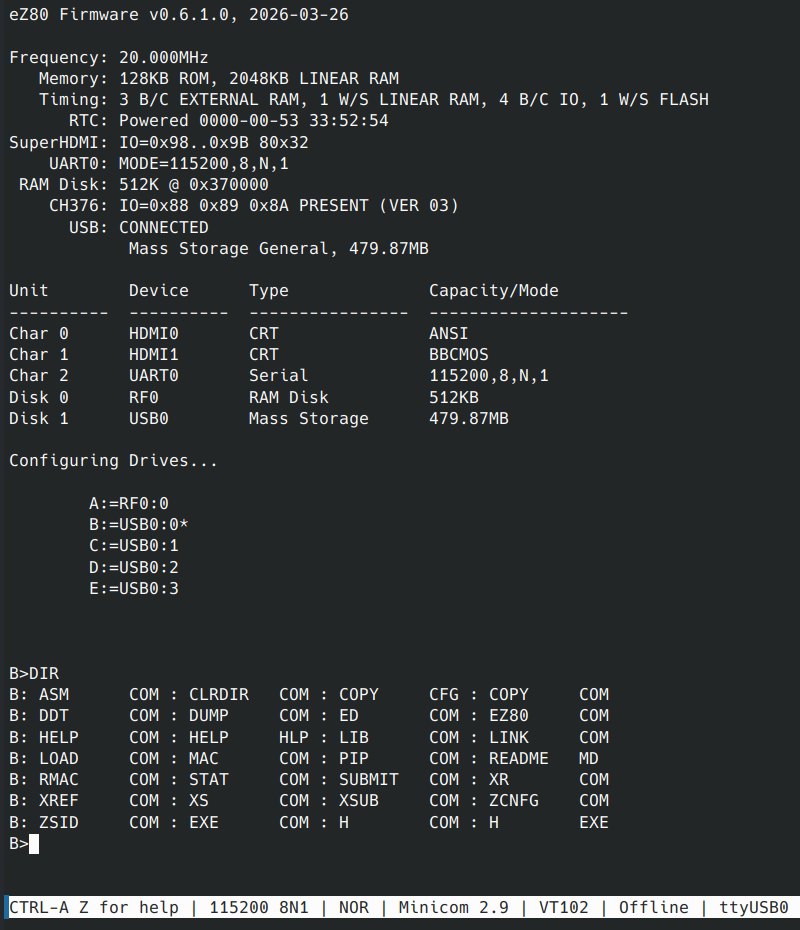800x930 pixels.
Task: Click the "Offline" status indicator
Action: 654,908
